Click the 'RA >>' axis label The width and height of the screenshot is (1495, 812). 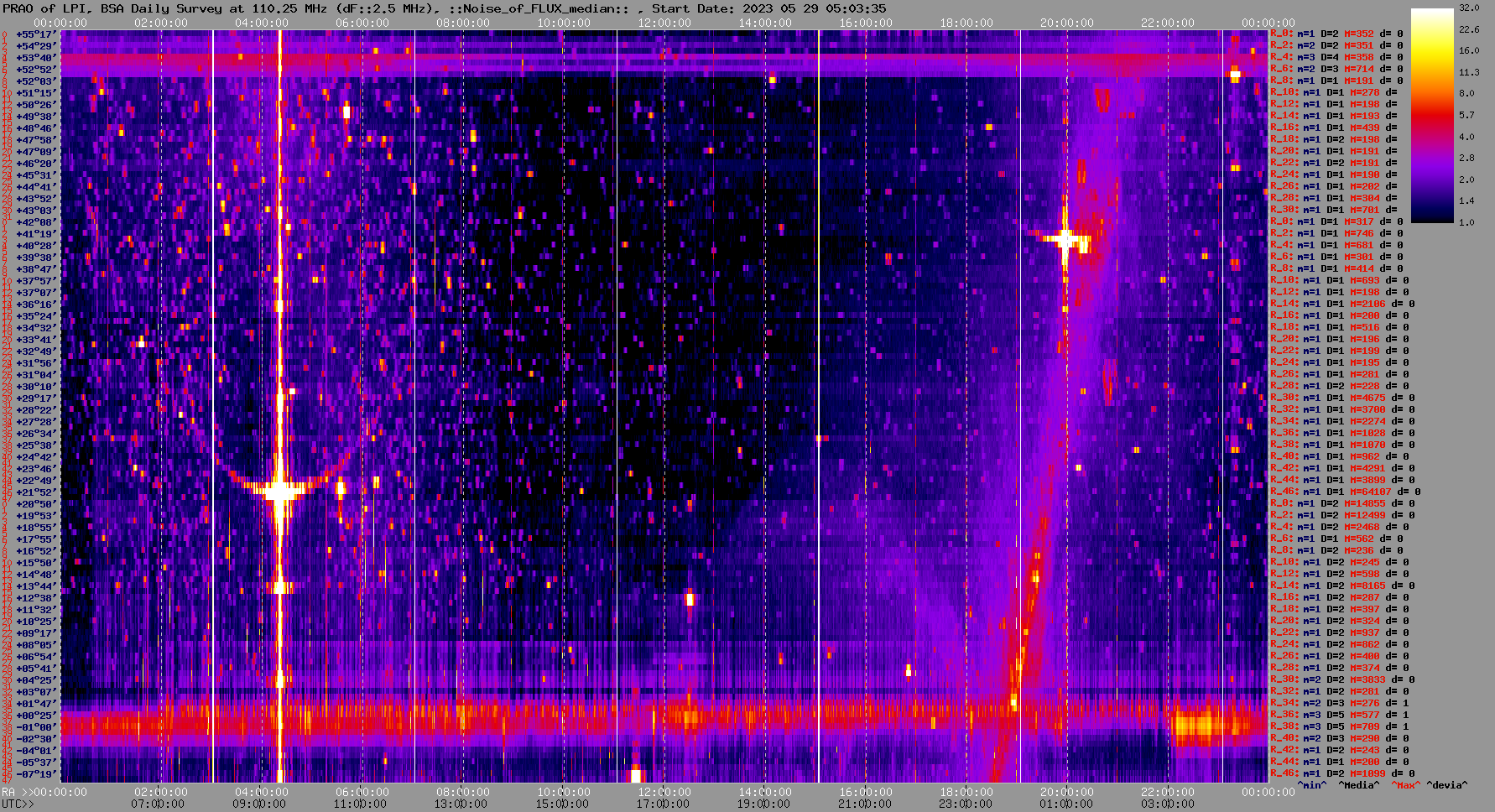[17, 792]
